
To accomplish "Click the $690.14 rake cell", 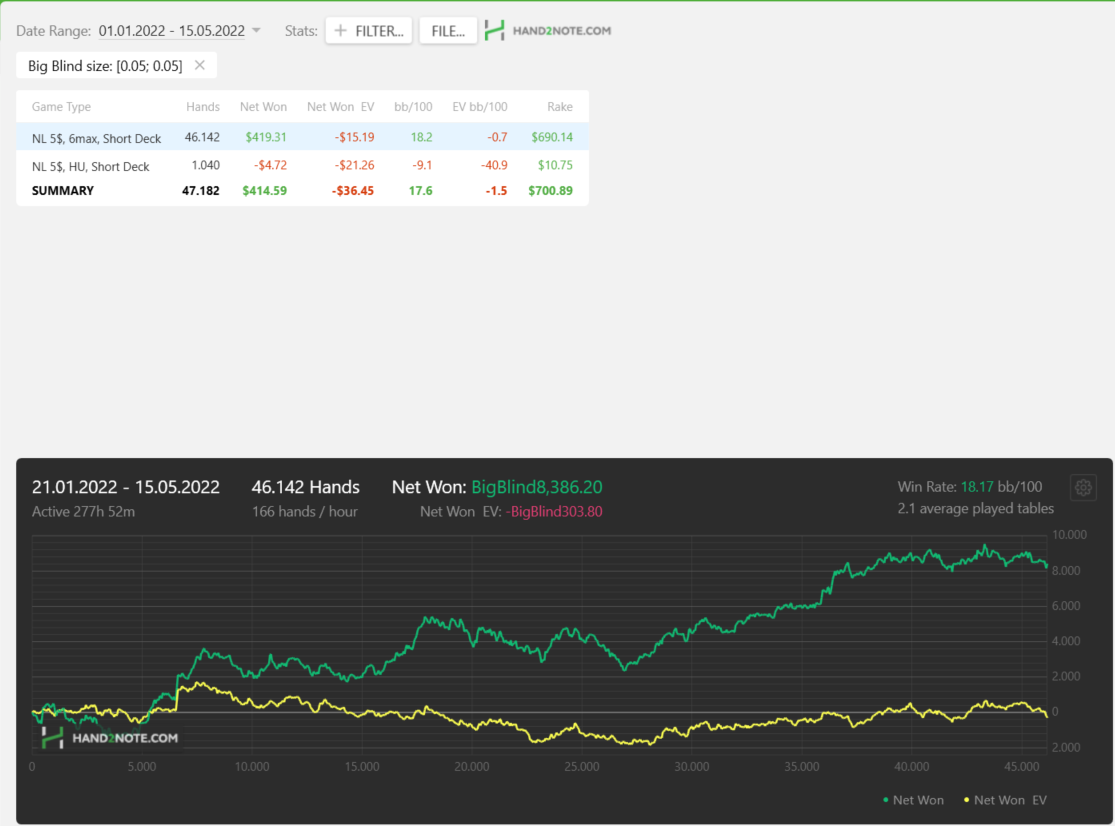I will coord(552,137).
